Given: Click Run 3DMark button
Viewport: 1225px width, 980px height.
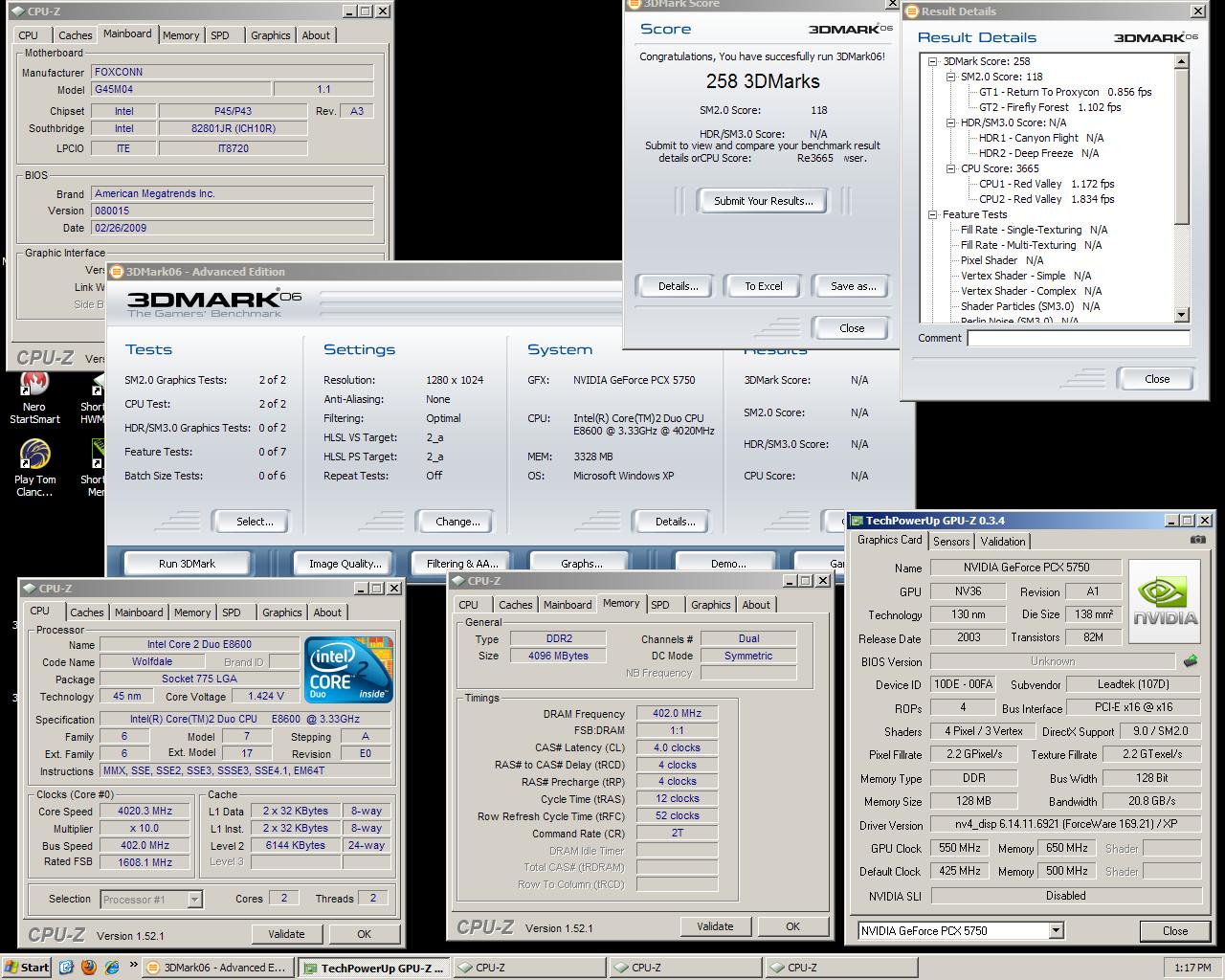Looking at the screenshot, I should point(187,564).
